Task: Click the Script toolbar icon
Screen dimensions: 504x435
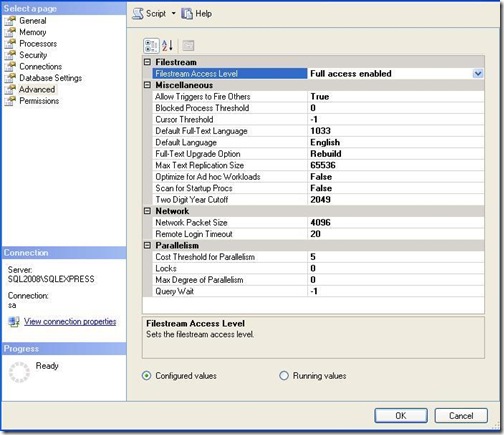Action: tap(138, 14)
